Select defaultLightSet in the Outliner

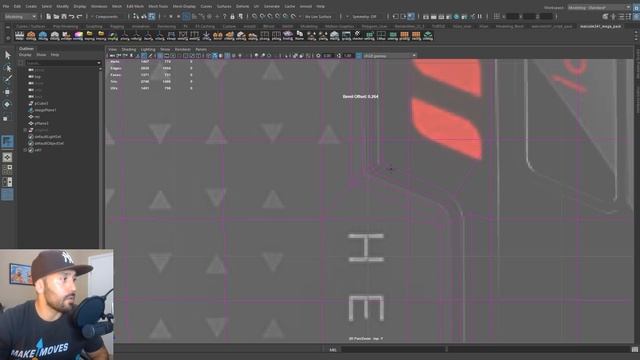[48, 137]
